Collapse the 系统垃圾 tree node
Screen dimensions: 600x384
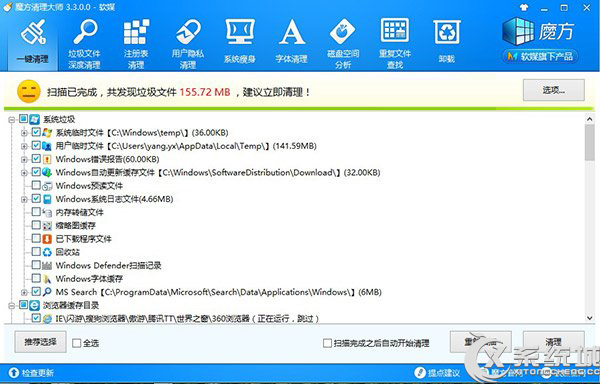(x=11, y=120)
